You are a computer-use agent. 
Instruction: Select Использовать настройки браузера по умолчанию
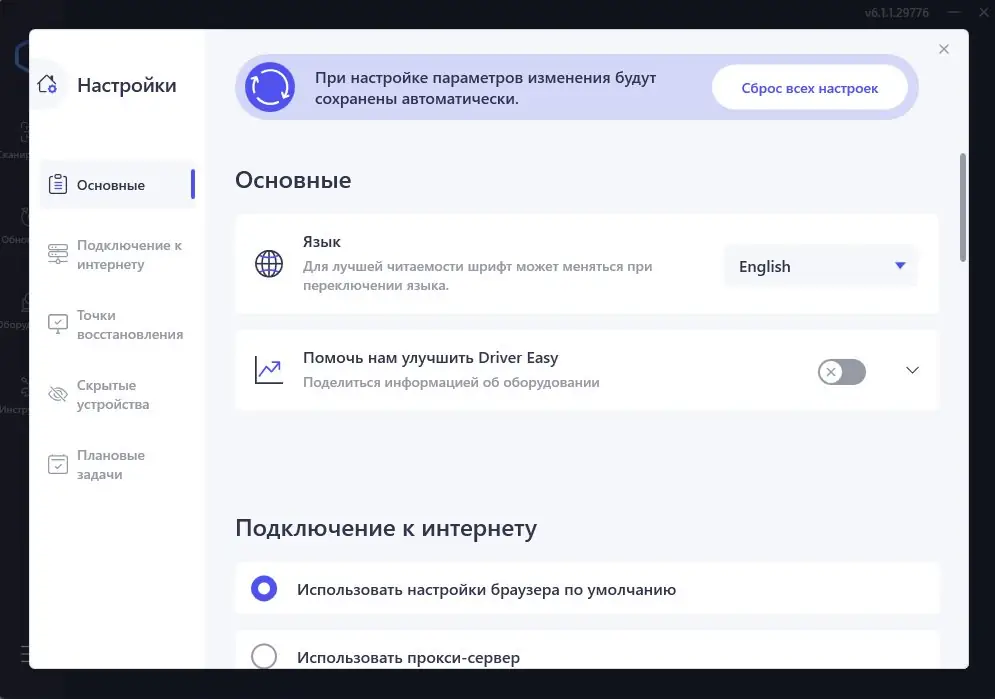[264, 588]
